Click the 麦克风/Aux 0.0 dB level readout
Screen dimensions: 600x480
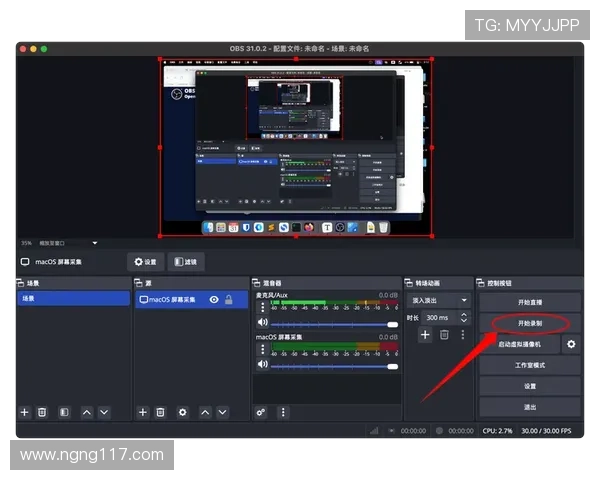pyautogui.click(x=388, y=295)
